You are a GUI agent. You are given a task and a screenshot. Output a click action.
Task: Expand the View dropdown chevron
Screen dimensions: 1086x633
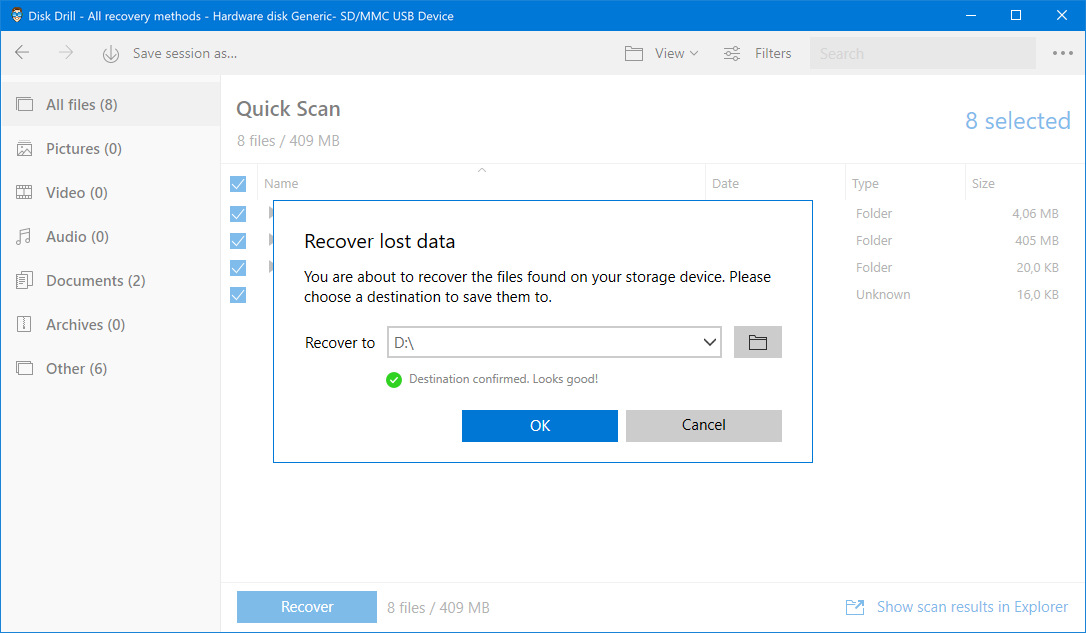pos(694,53)
